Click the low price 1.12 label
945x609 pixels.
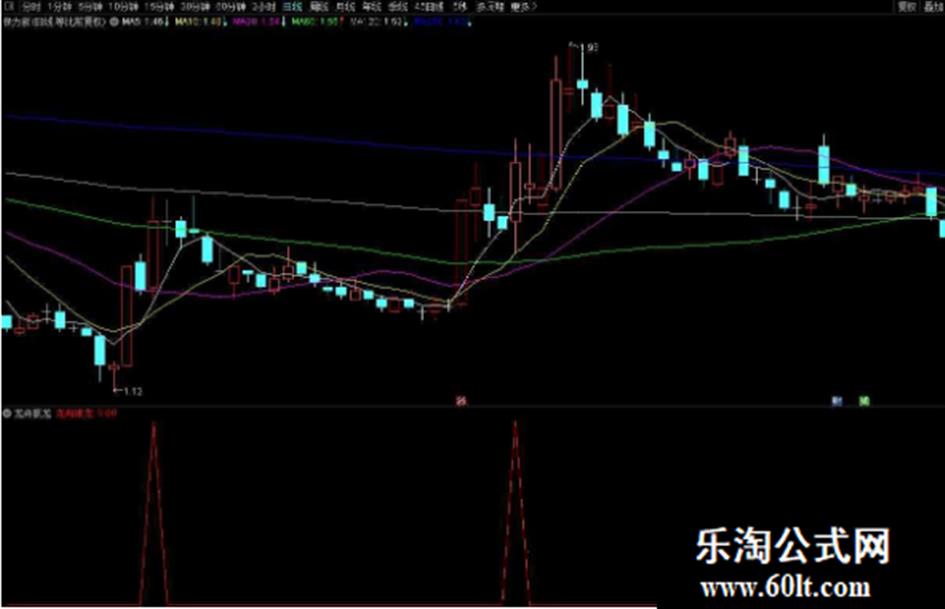[133, 391]
